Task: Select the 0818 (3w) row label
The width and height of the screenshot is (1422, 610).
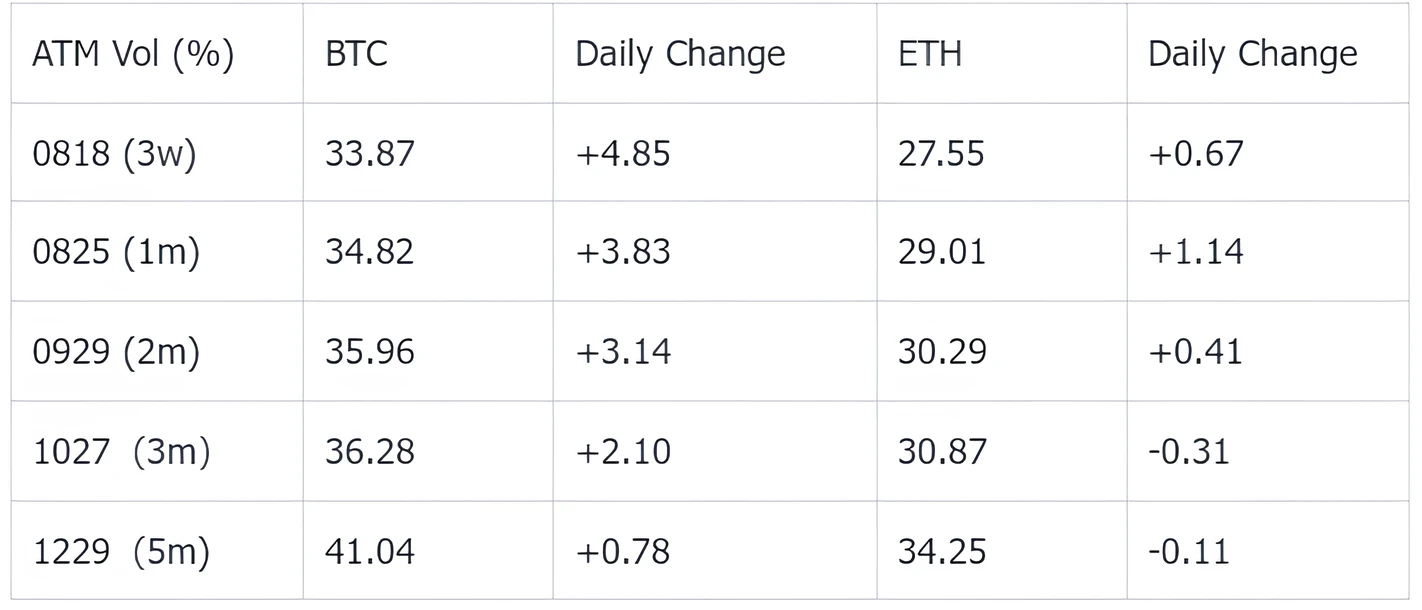Action: [115, 153]
